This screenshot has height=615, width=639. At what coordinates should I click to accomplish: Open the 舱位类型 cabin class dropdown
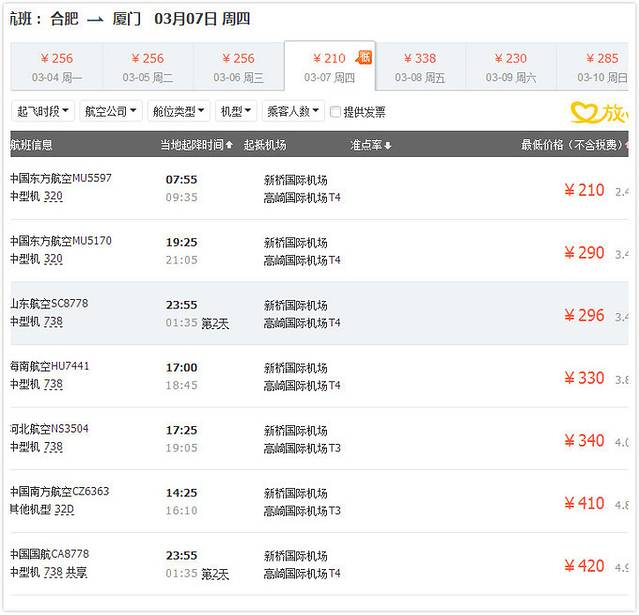point(179,112)
